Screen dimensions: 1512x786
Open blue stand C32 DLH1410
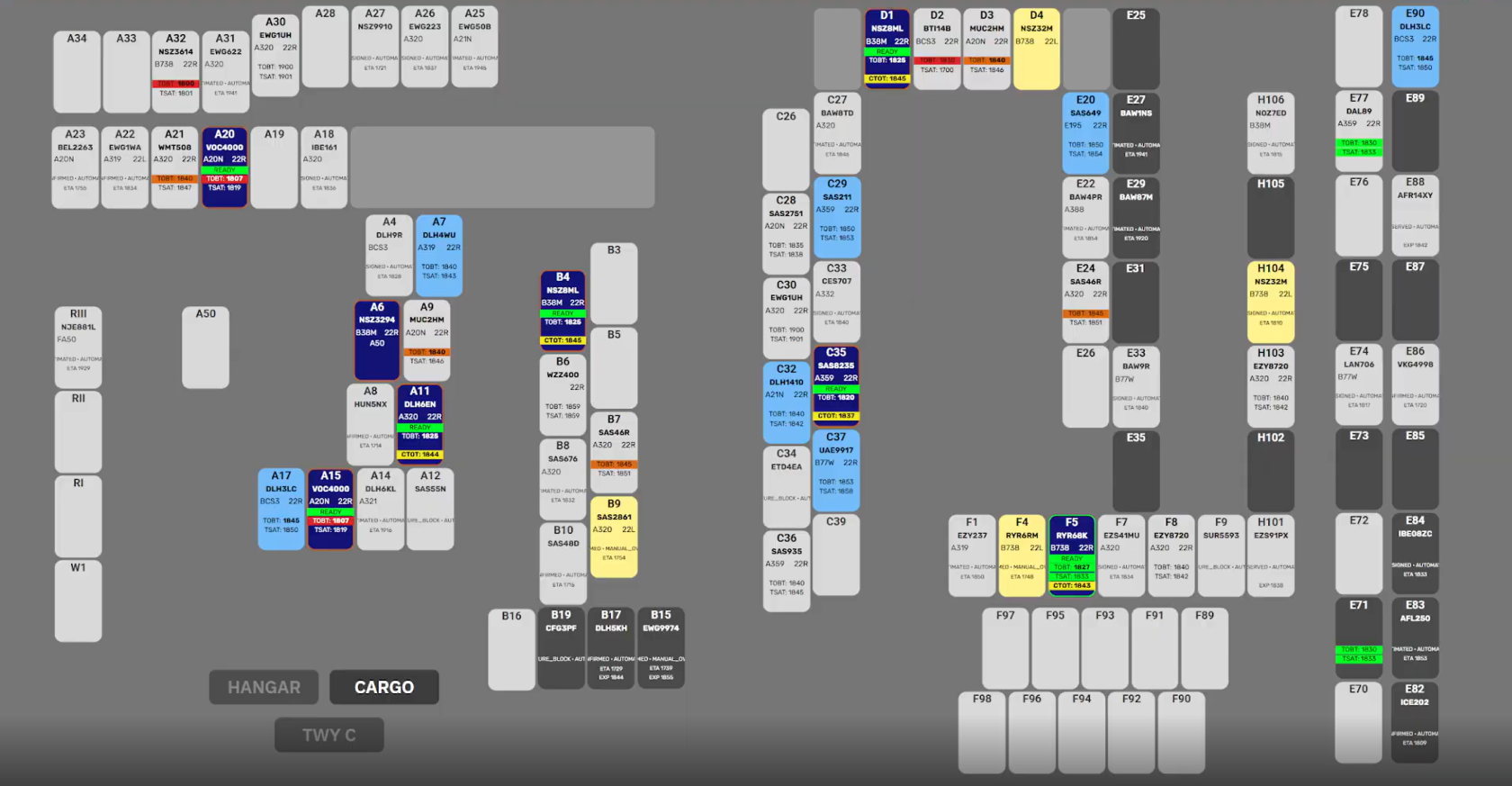pyautogui.click(x=787, y=402)
